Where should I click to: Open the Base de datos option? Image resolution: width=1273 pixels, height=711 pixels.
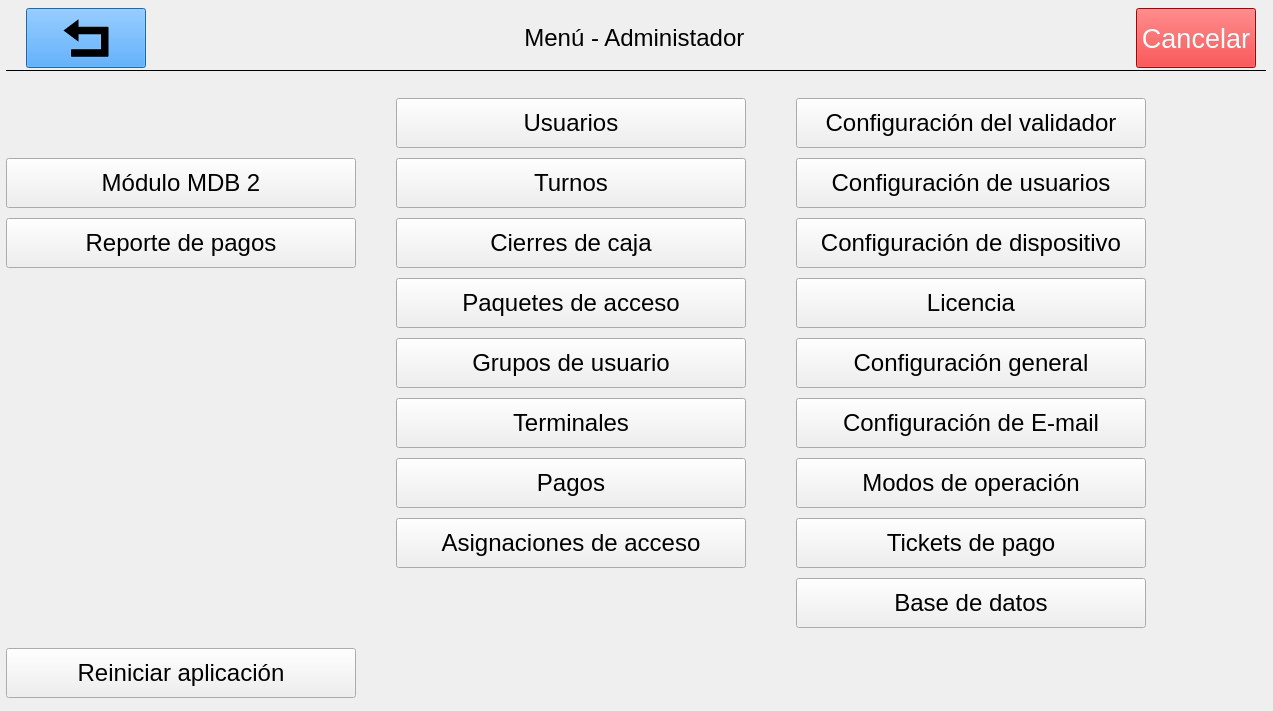[970, 603]
